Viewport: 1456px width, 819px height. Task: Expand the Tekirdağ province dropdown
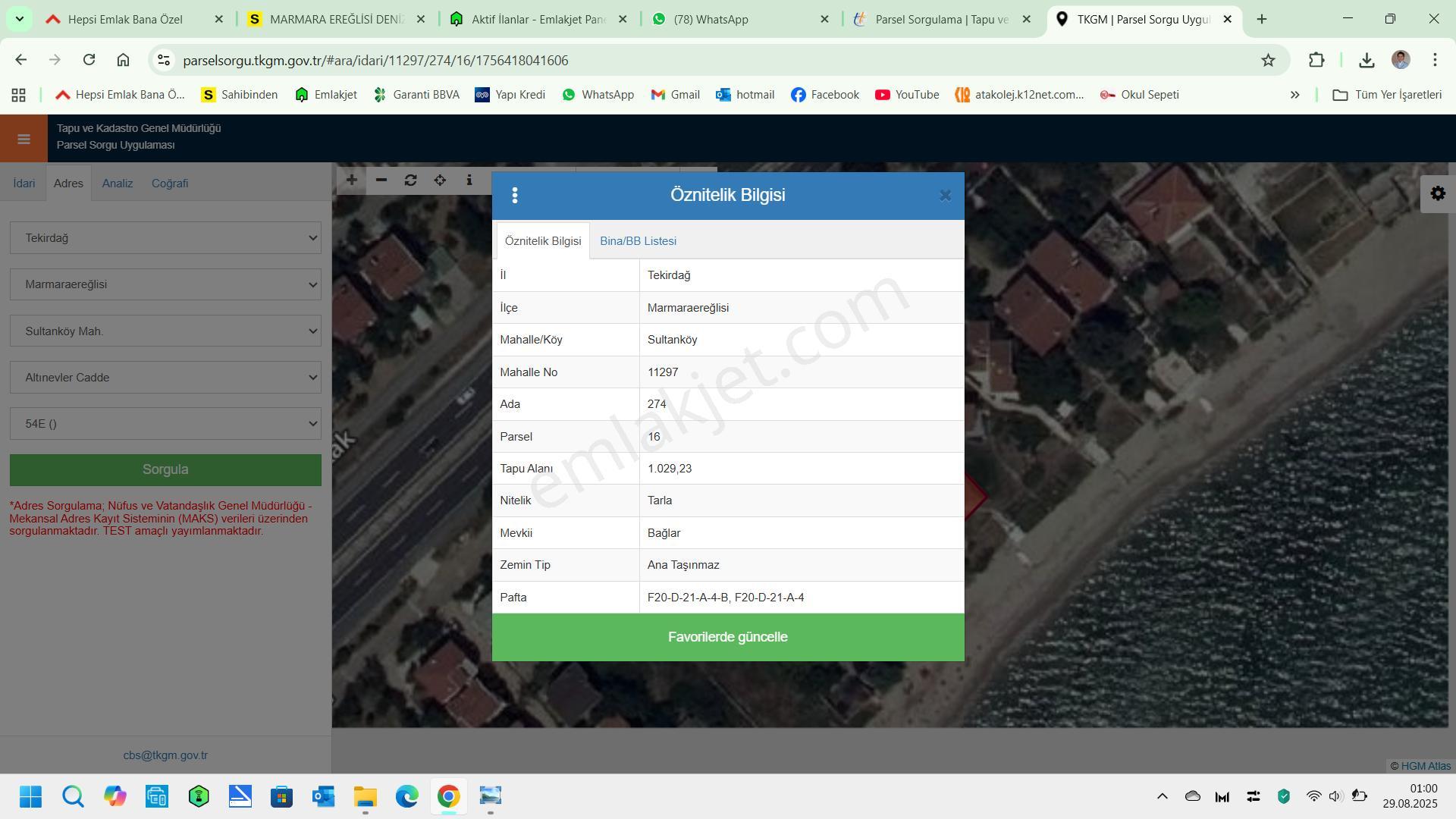165,238
